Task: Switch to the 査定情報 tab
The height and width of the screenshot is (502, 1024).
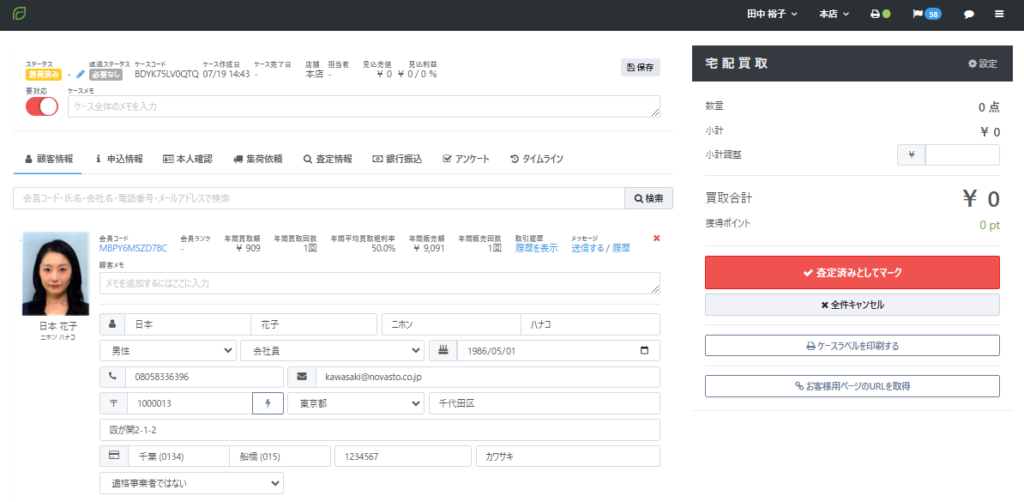Action: click(327, 159)
